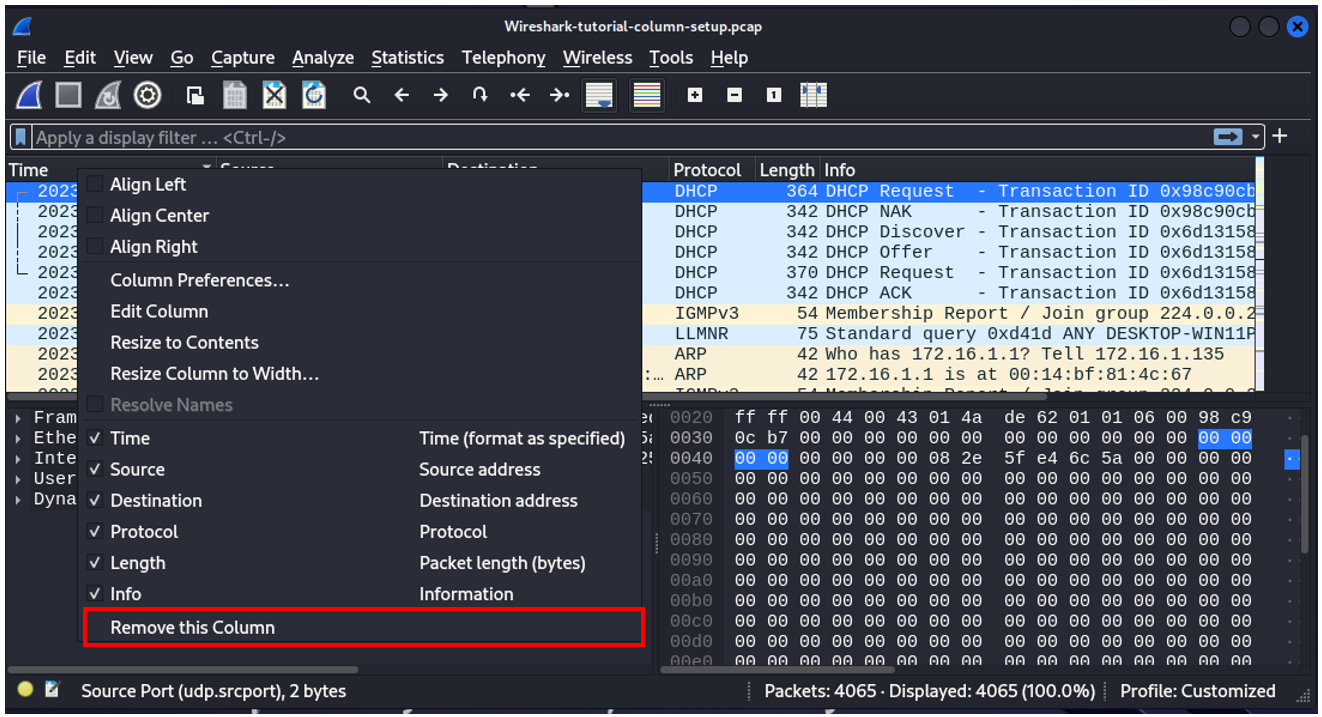
Task: Expand the Internet Protocol tree node
Action: (x=20, y=457)
